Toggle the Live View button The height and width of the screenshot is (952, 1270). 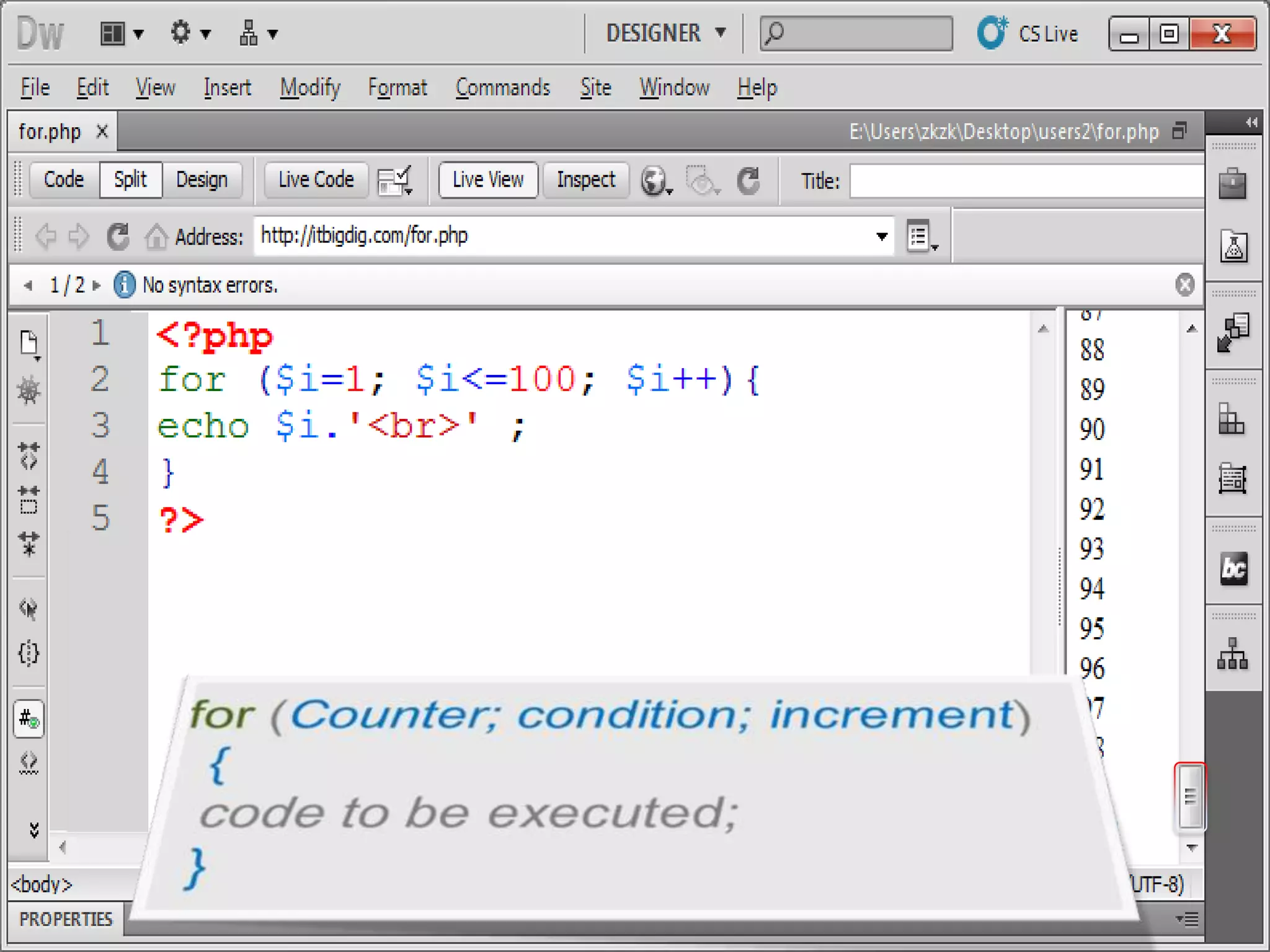[x=488, y=180]
